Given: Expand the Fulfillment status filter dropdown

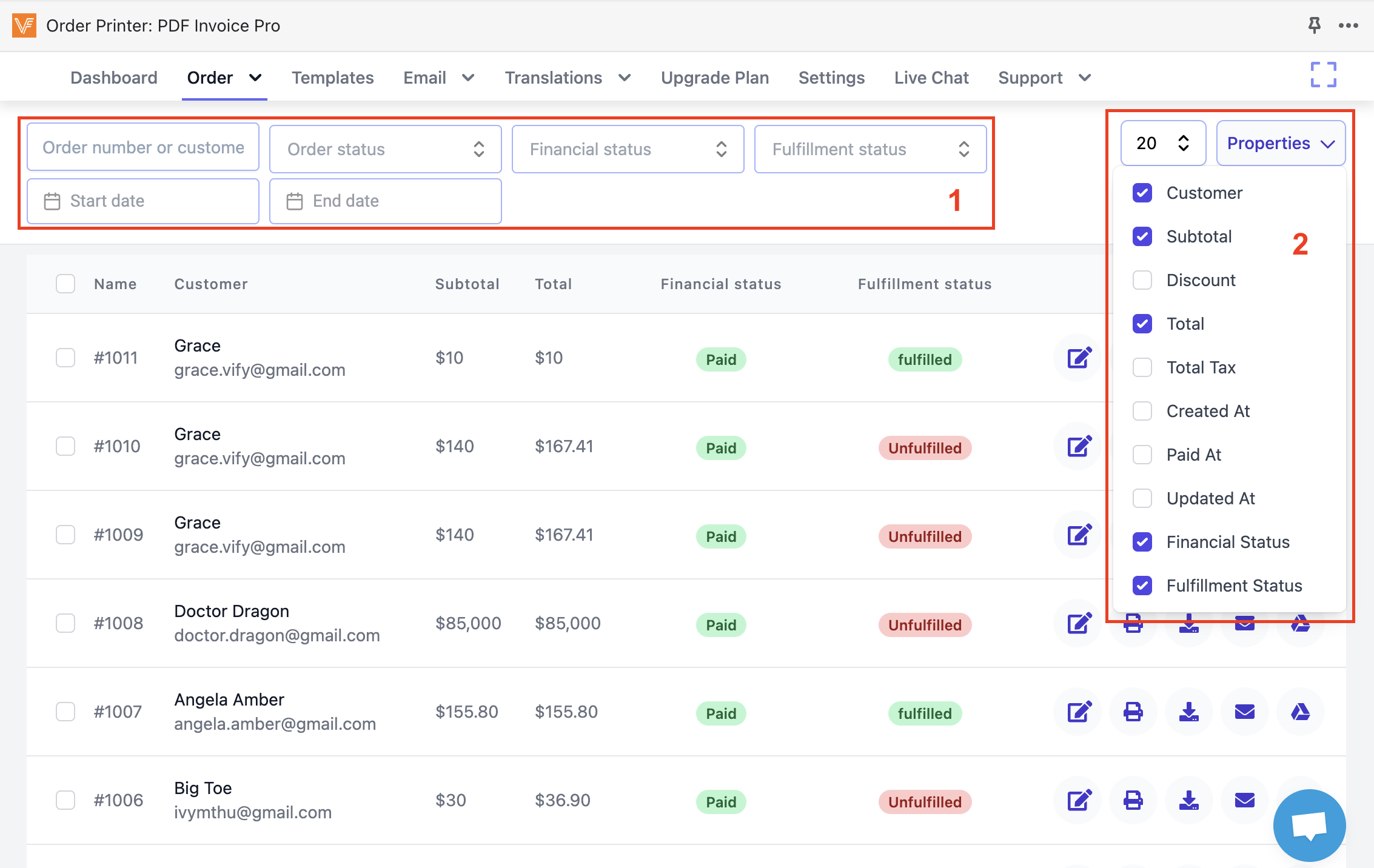Looking at the screenshot, I should coord(870,149).
